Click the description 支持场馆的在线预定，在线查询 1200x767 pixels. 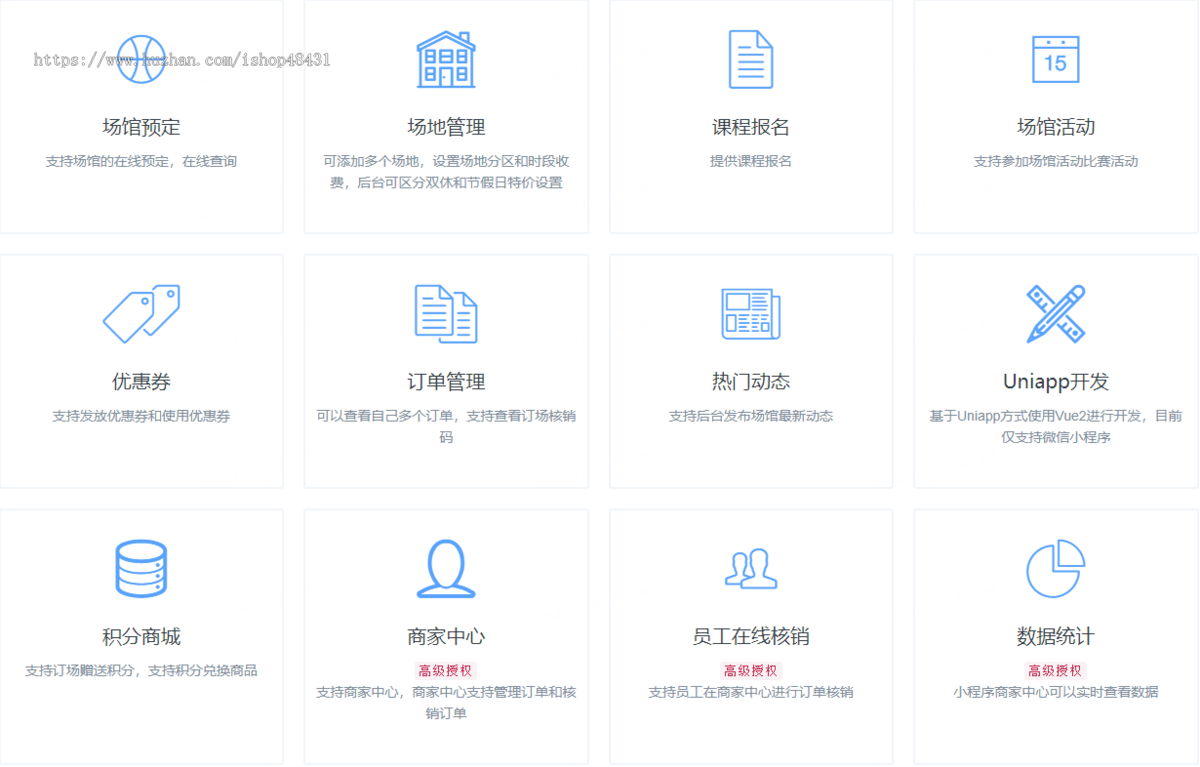point(141,161)
